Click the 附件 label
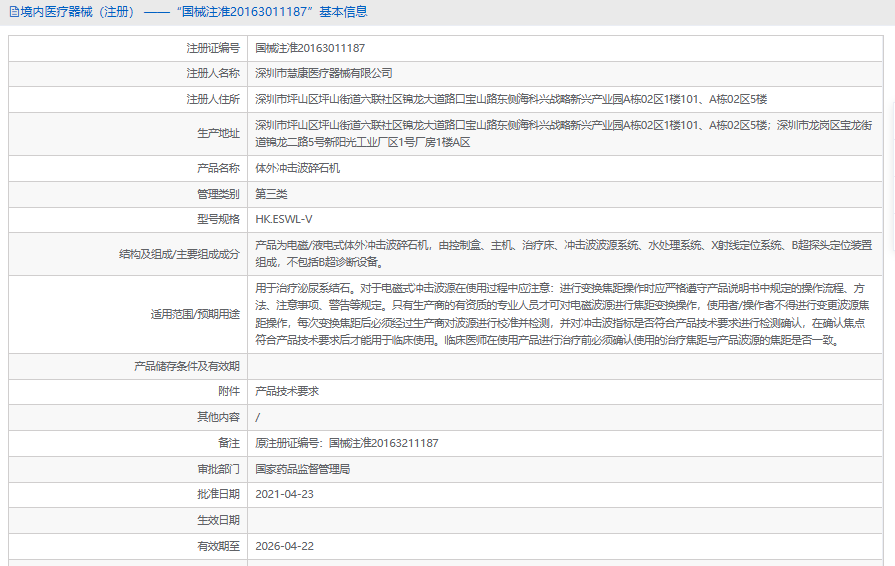The width and height of the screenshot is (895, 566). (x=229, y=391)
